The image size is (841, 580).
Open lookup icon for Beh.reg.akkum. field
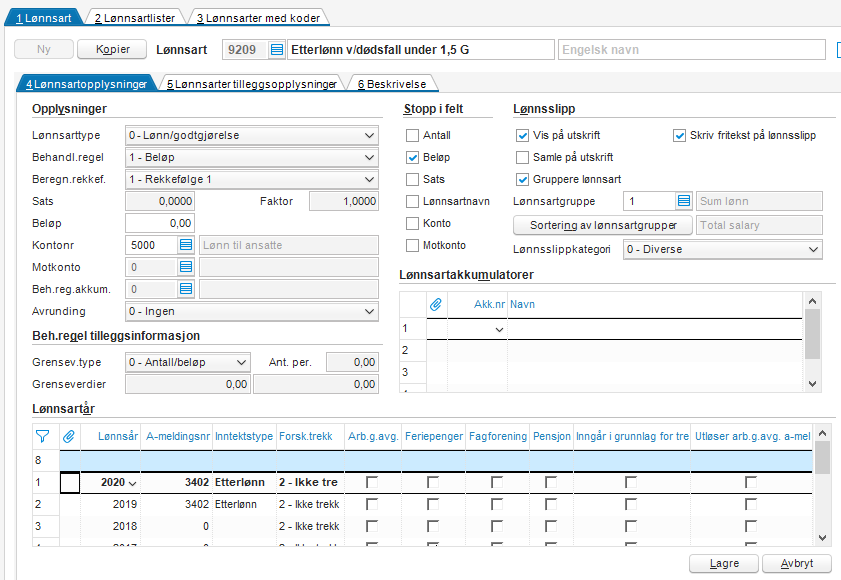186,289
